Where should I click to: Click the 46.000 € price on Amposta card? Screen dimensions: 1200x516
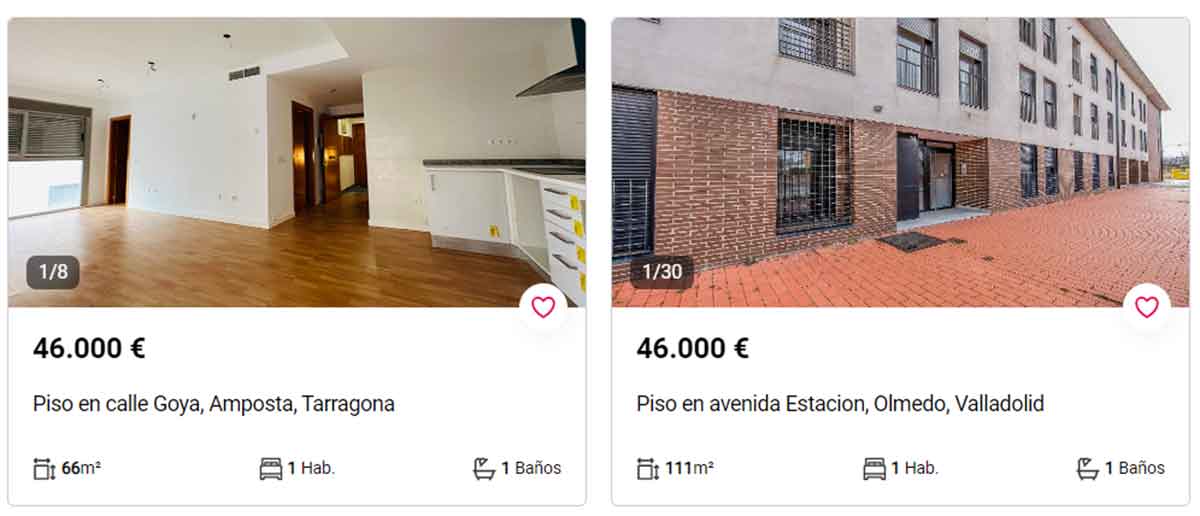89,348
